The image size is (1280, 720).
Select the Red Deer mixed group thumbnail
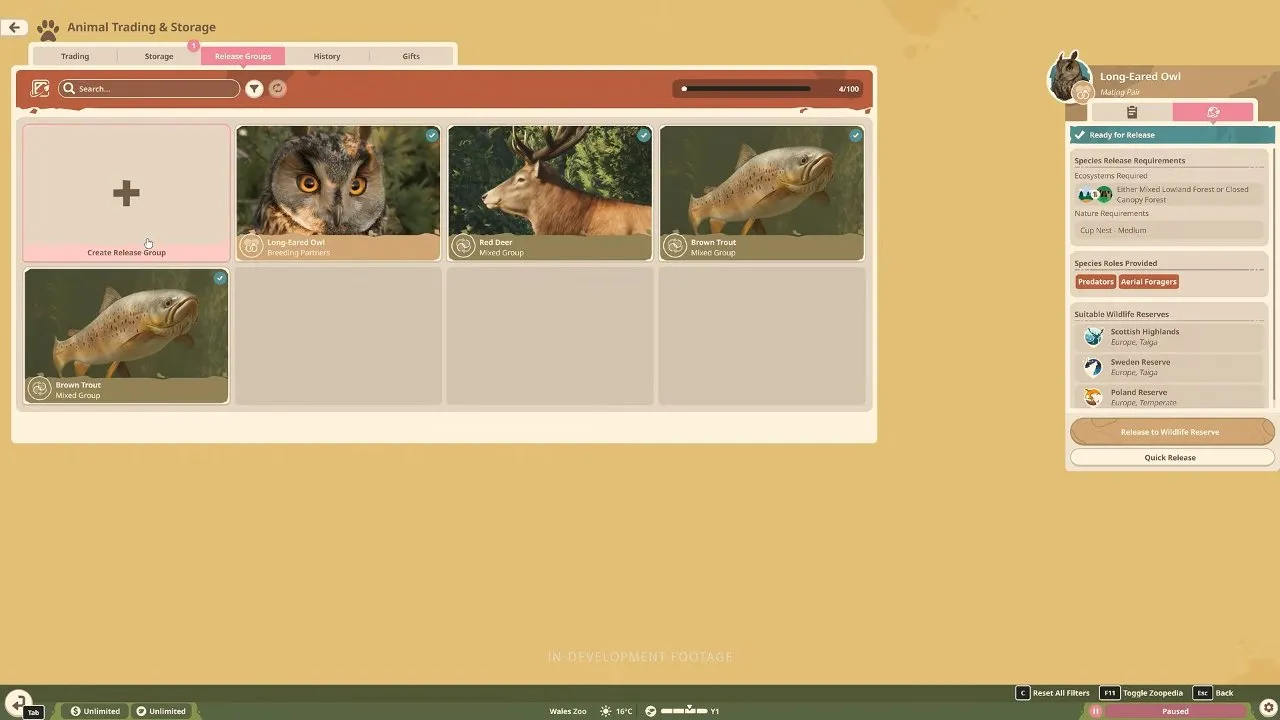coord(550,193)
